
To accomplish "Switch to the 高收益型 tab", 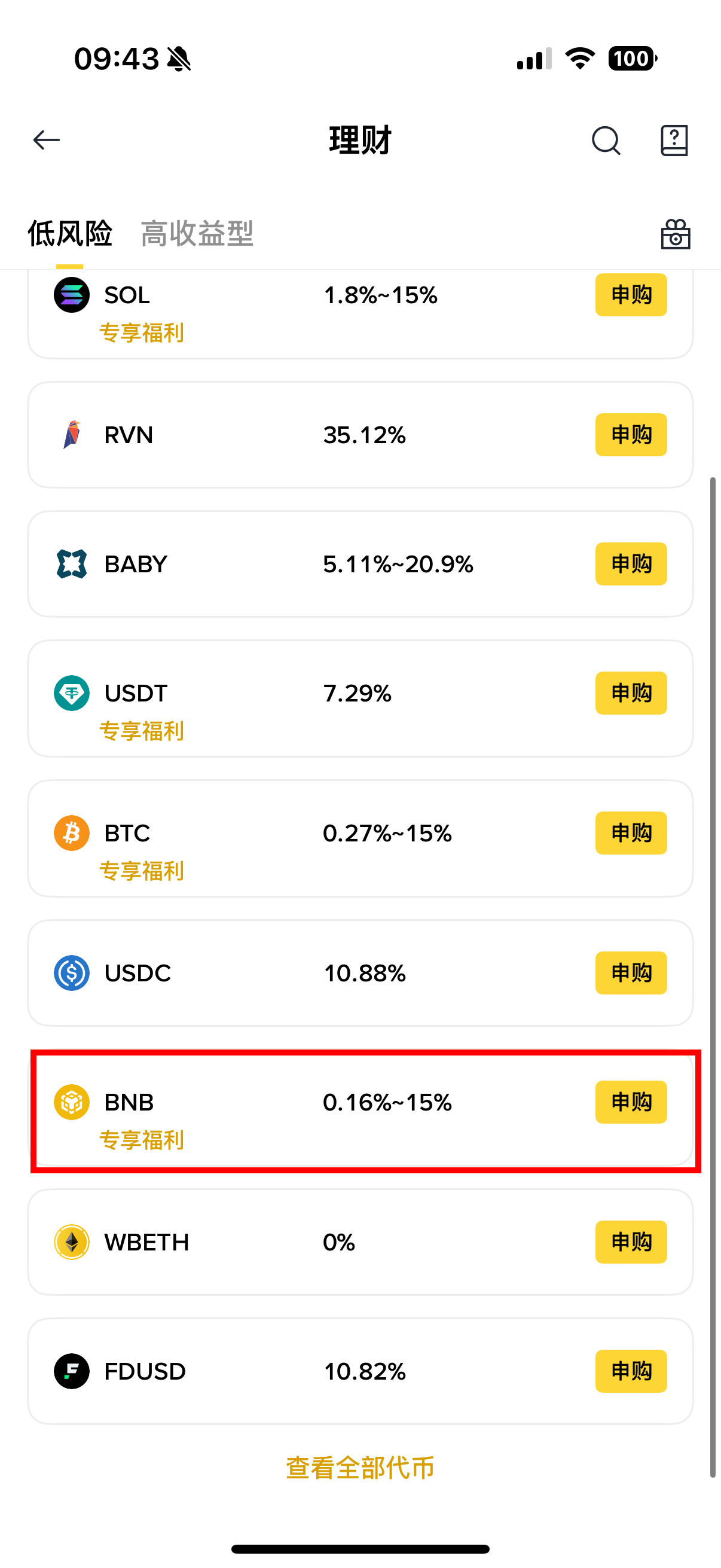I will click(197, 234).
